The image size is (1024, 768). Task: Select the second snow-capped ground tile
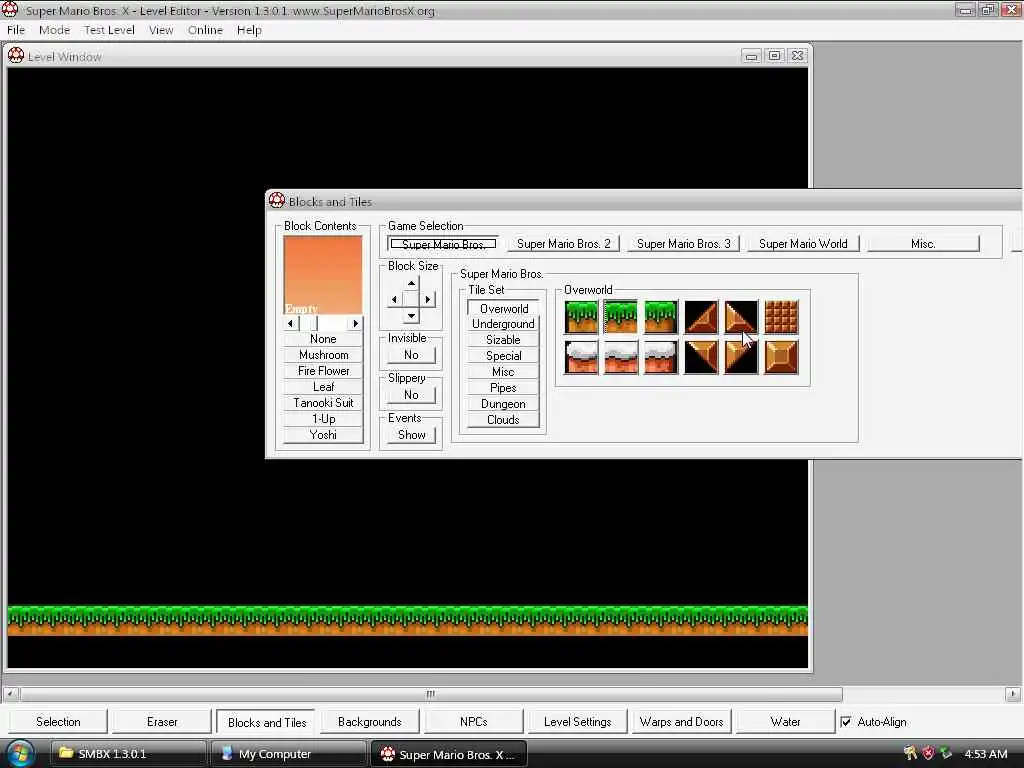(620, 357)
